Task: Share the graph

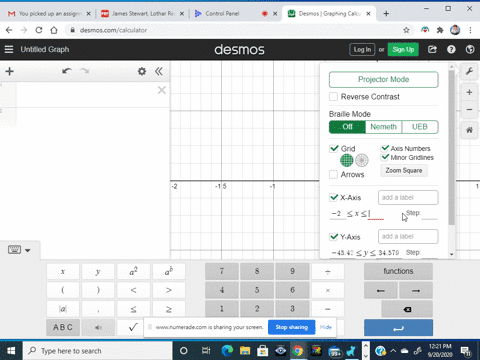Action: tap(432, 49)
